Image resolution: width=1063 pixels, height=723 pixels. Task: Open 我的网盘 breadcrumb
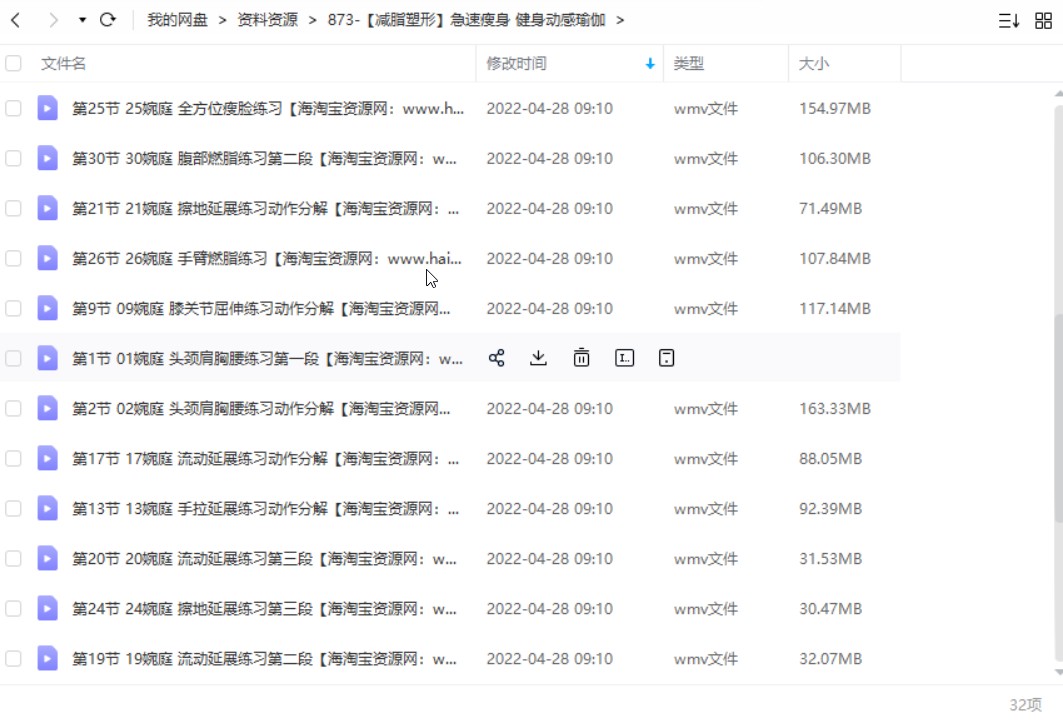coord(177,20)
